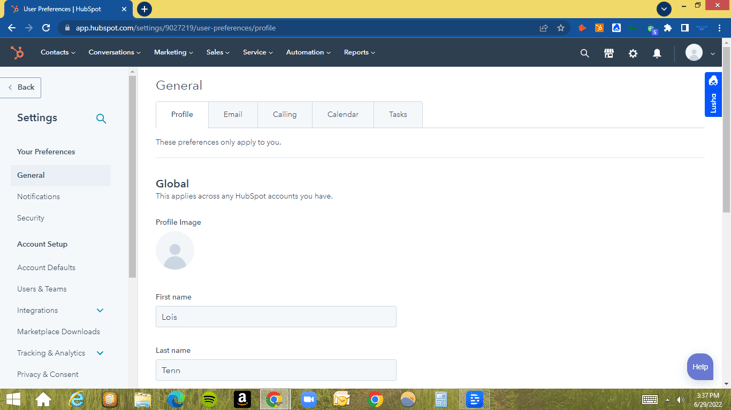Open the account avatar menu
This screenshot has width=731, height=410.
(698, 53)
